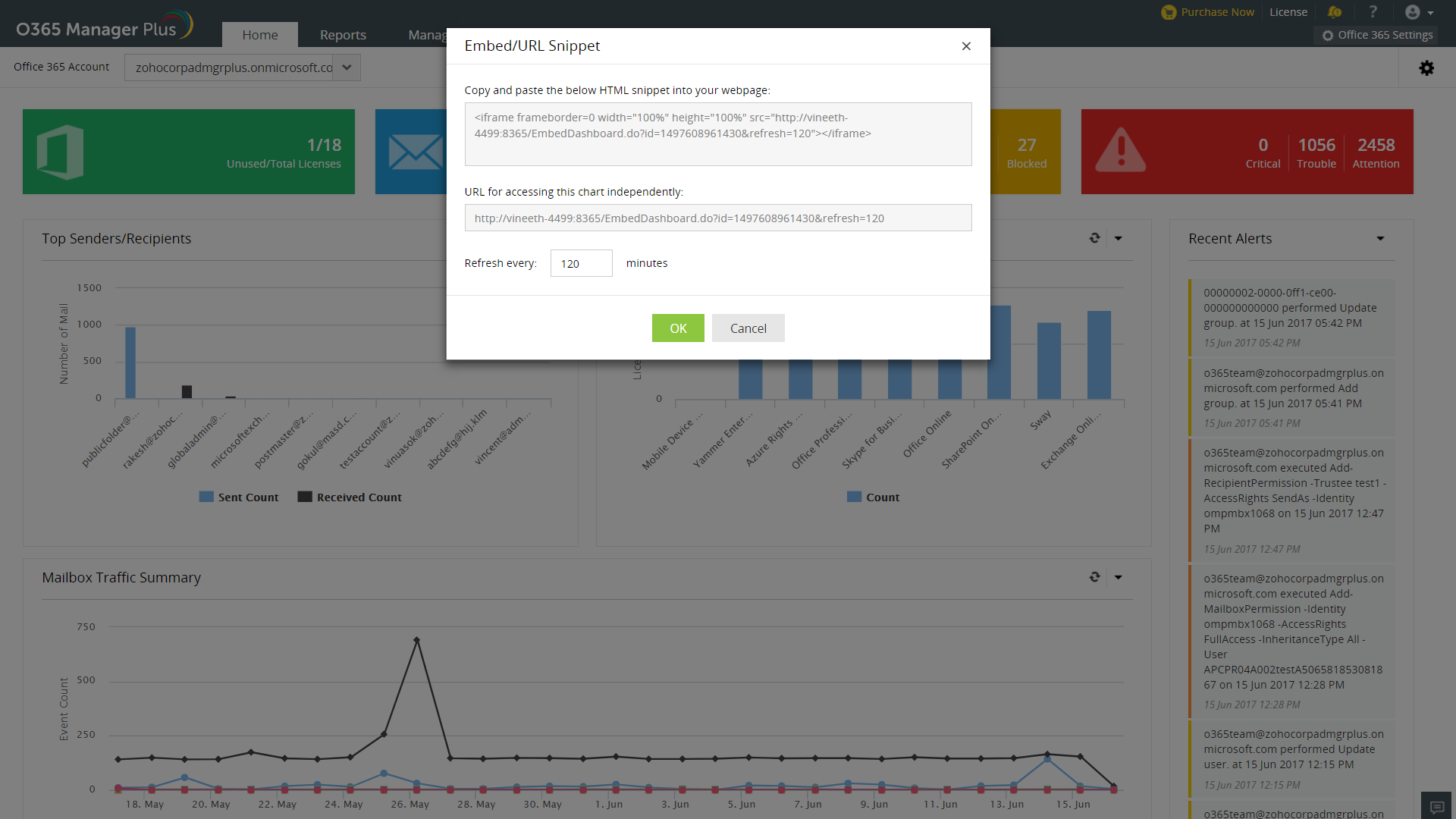Image resolution: width=1456 pixels, height=819 pixels.
Task: Click the Cancel button in dialog
Action: (x=748, y=328)
